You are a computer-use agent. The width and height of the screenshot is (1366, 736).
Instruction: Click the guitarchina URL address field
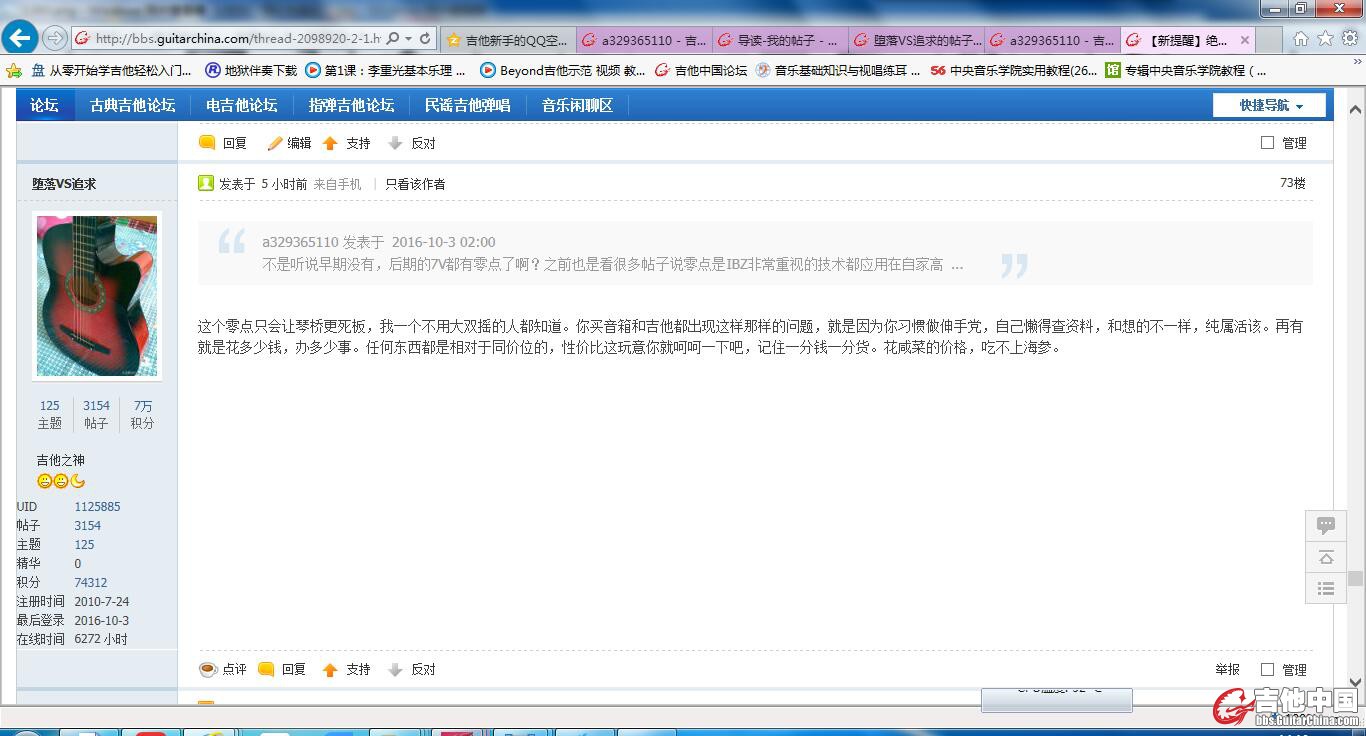238,38
